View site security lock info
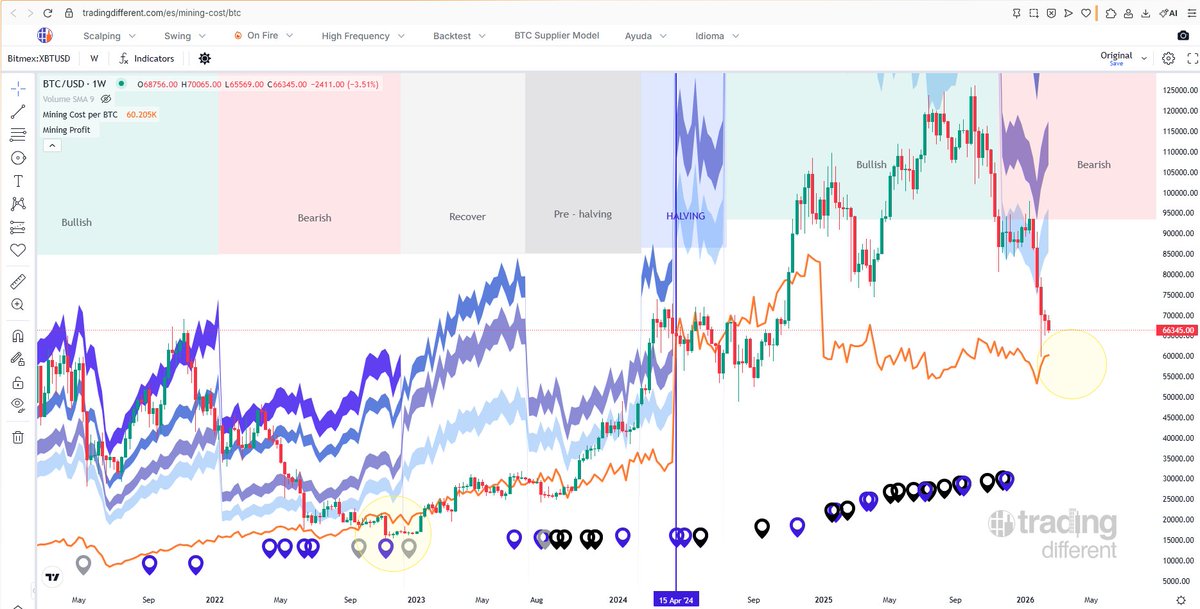 pos(68,13)
